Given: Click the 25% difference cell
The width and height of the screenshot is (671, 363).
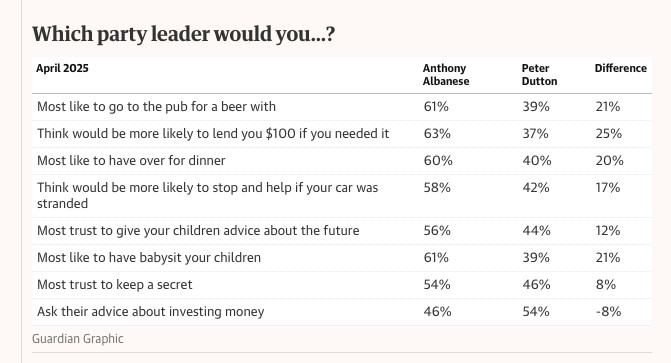Looking at the screenshot, I should (x=609, y=134).
